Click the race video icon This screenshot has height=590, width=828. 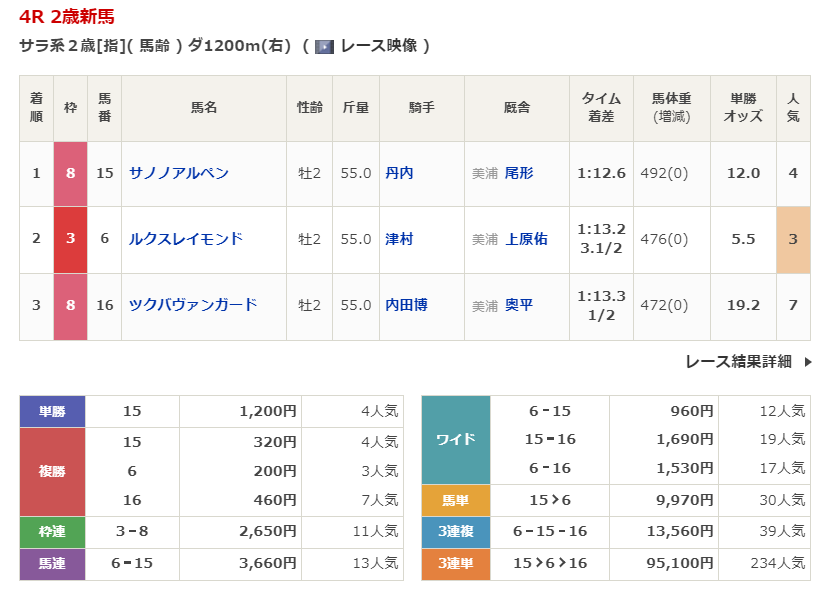pyautogui.click(x=324, y=46)
